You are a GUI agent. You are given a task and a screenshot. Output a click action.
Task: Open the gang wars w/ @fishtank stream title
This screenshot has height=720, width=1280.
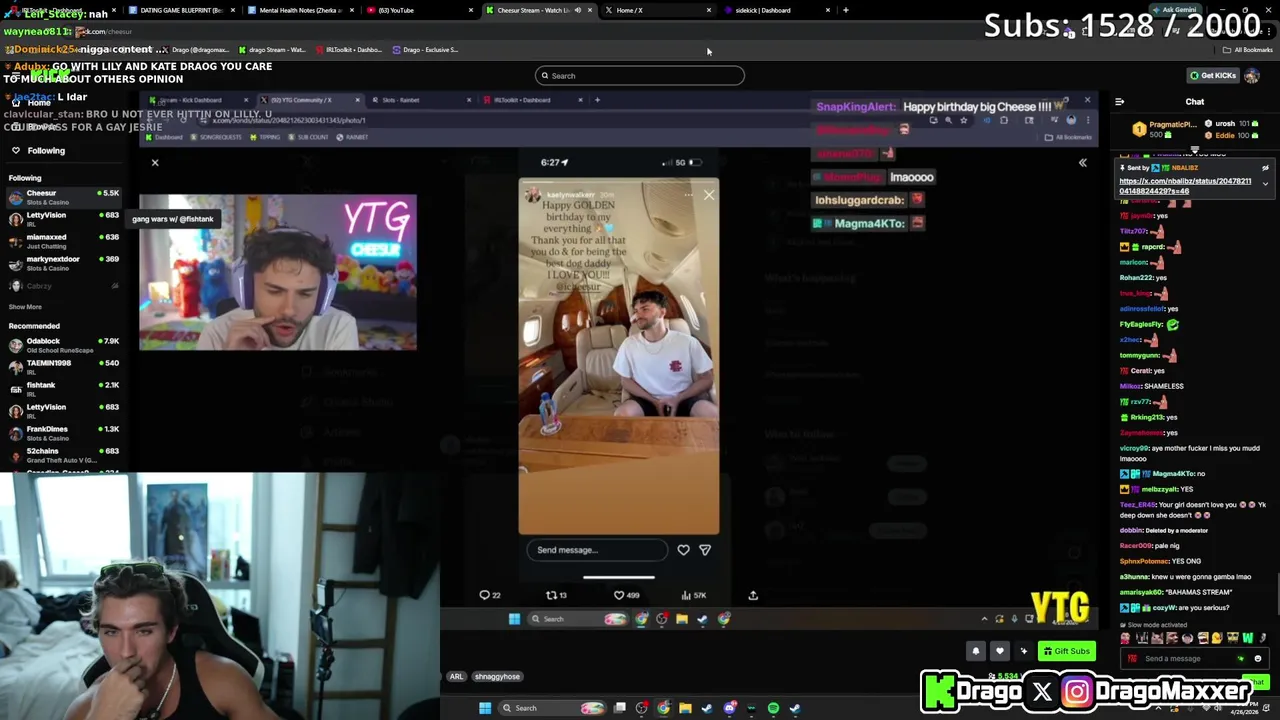tap(173, 219)
